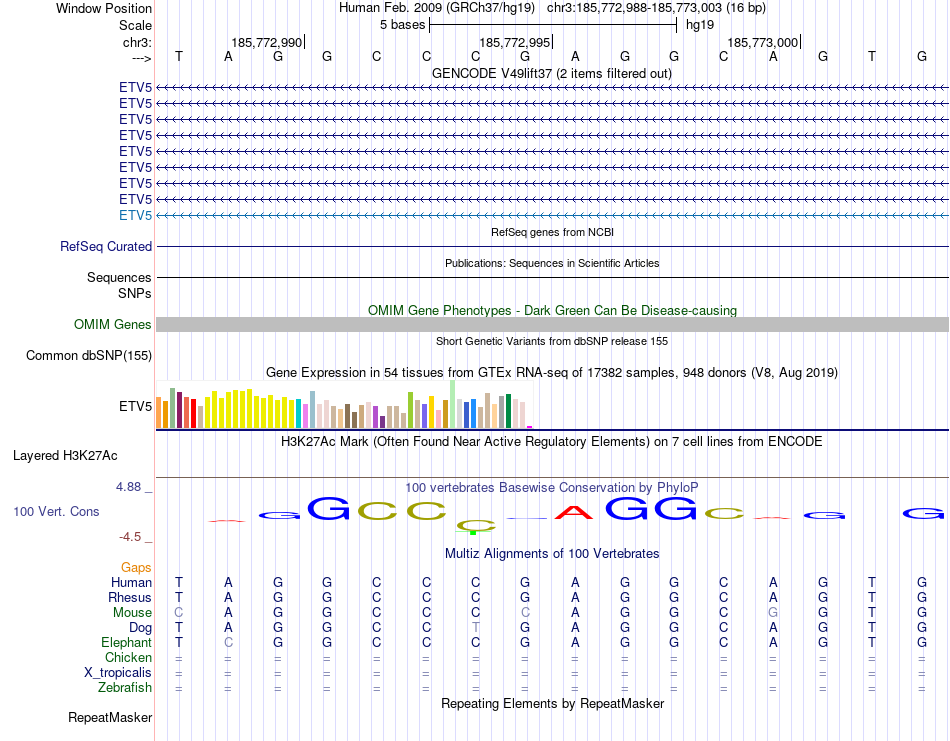Click the faded T in the Dog row
This screenshot has width=950, height=741.
click(476, 627)
